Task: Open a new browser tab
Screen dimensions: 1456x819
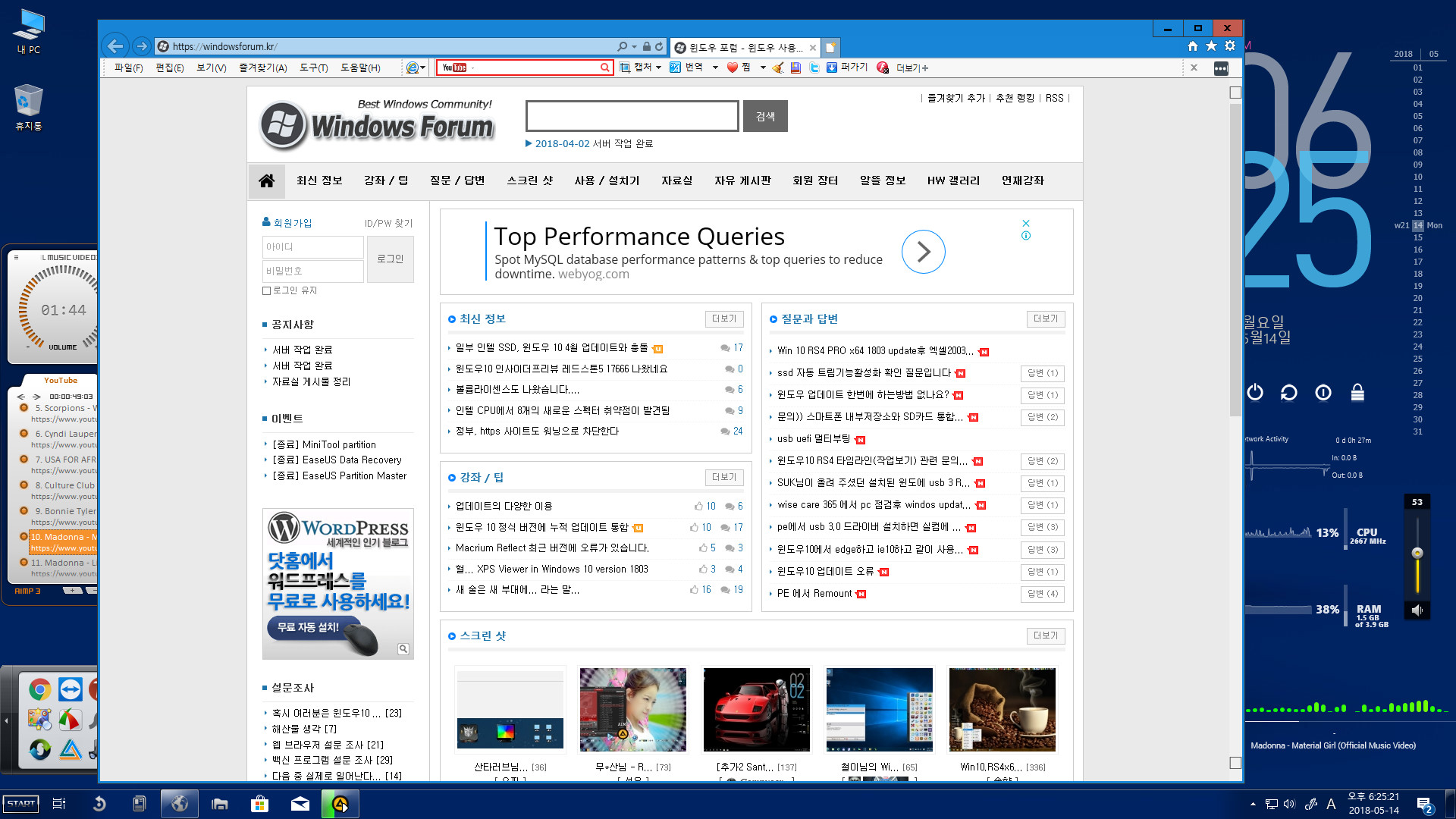Action: (x=831, y=47)
